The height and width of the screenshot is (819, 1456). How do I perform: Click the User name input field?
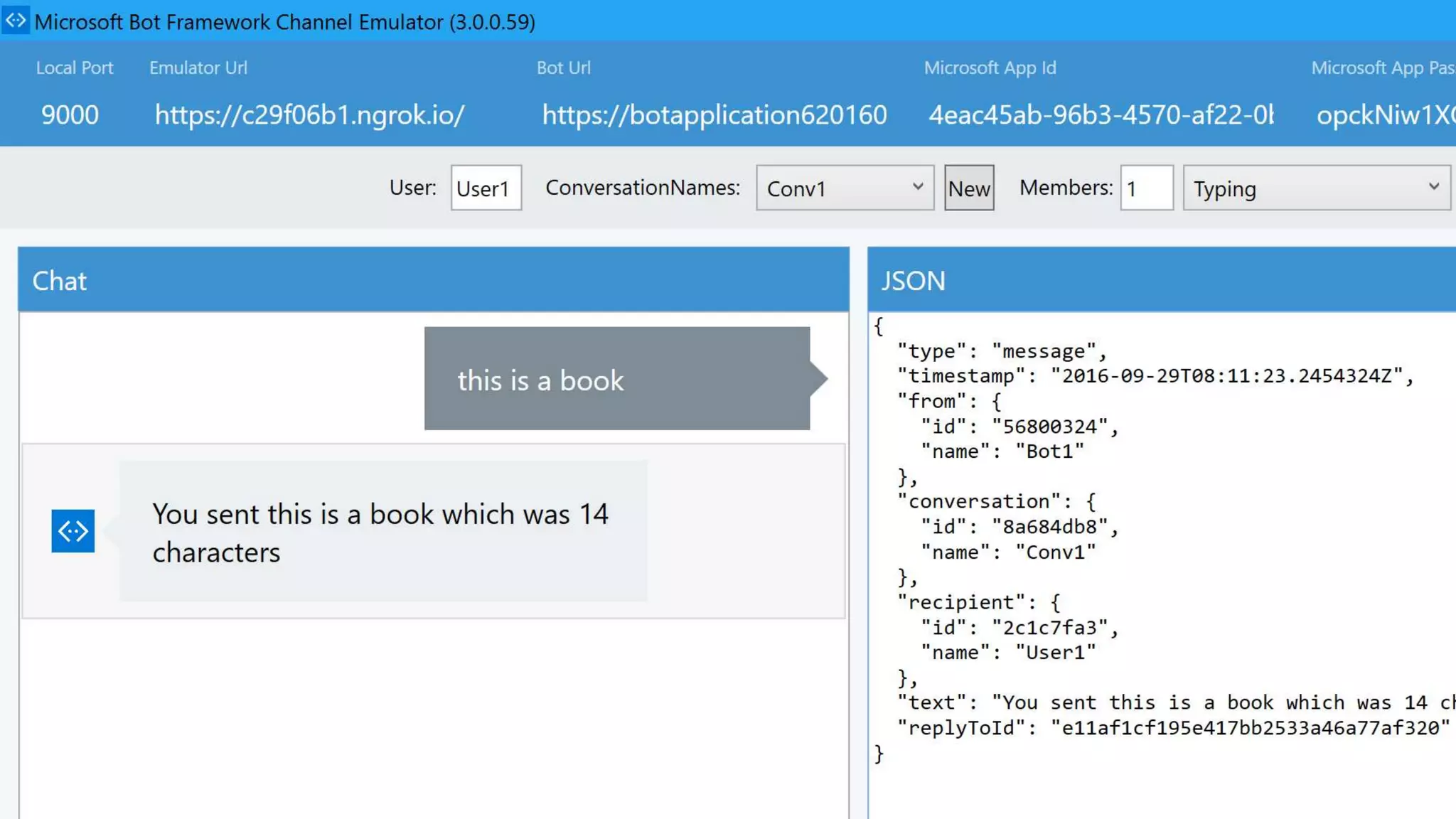pyautogui.click(x=486, y=188)
